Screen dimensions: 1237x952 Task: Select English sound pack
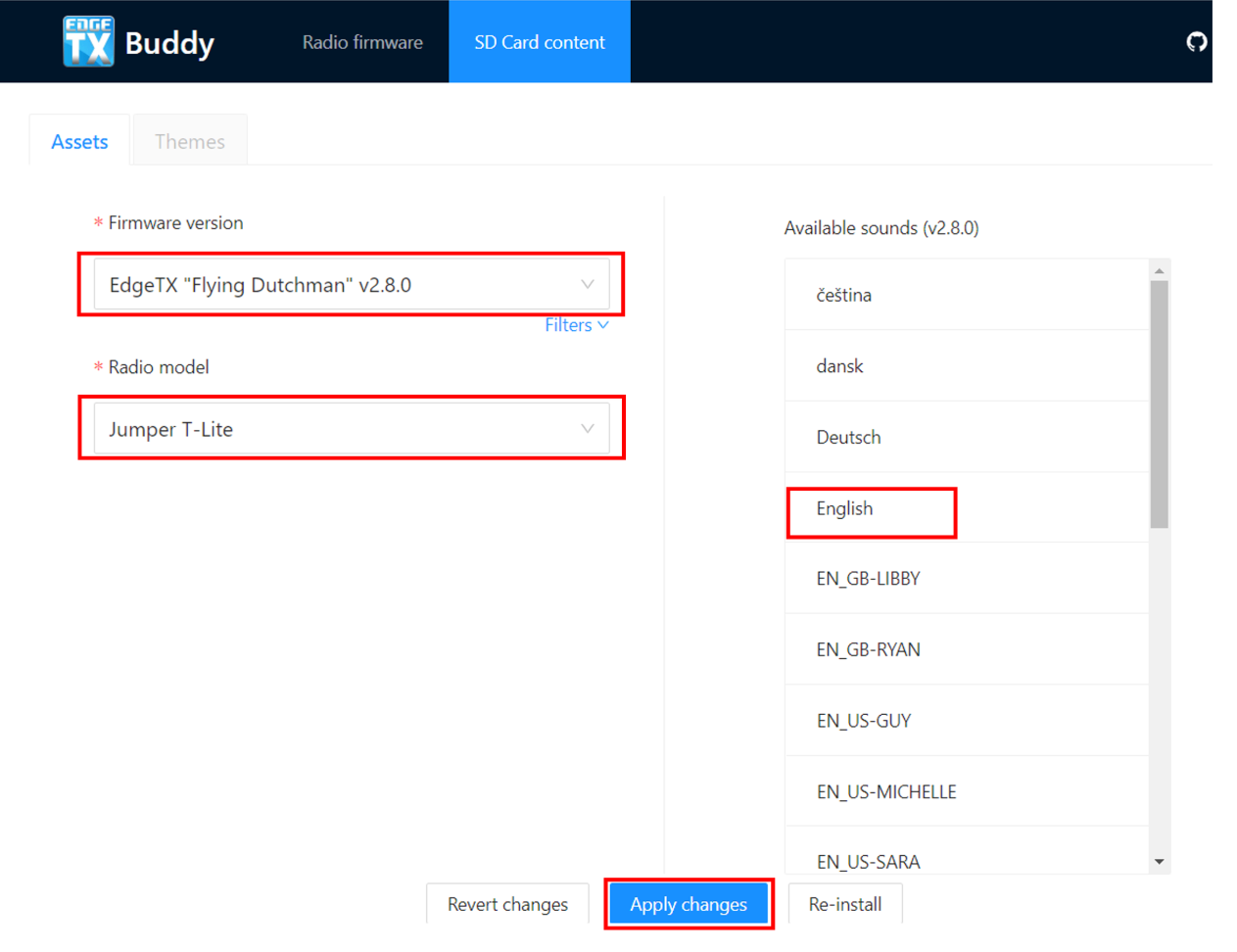pos(967,508)
